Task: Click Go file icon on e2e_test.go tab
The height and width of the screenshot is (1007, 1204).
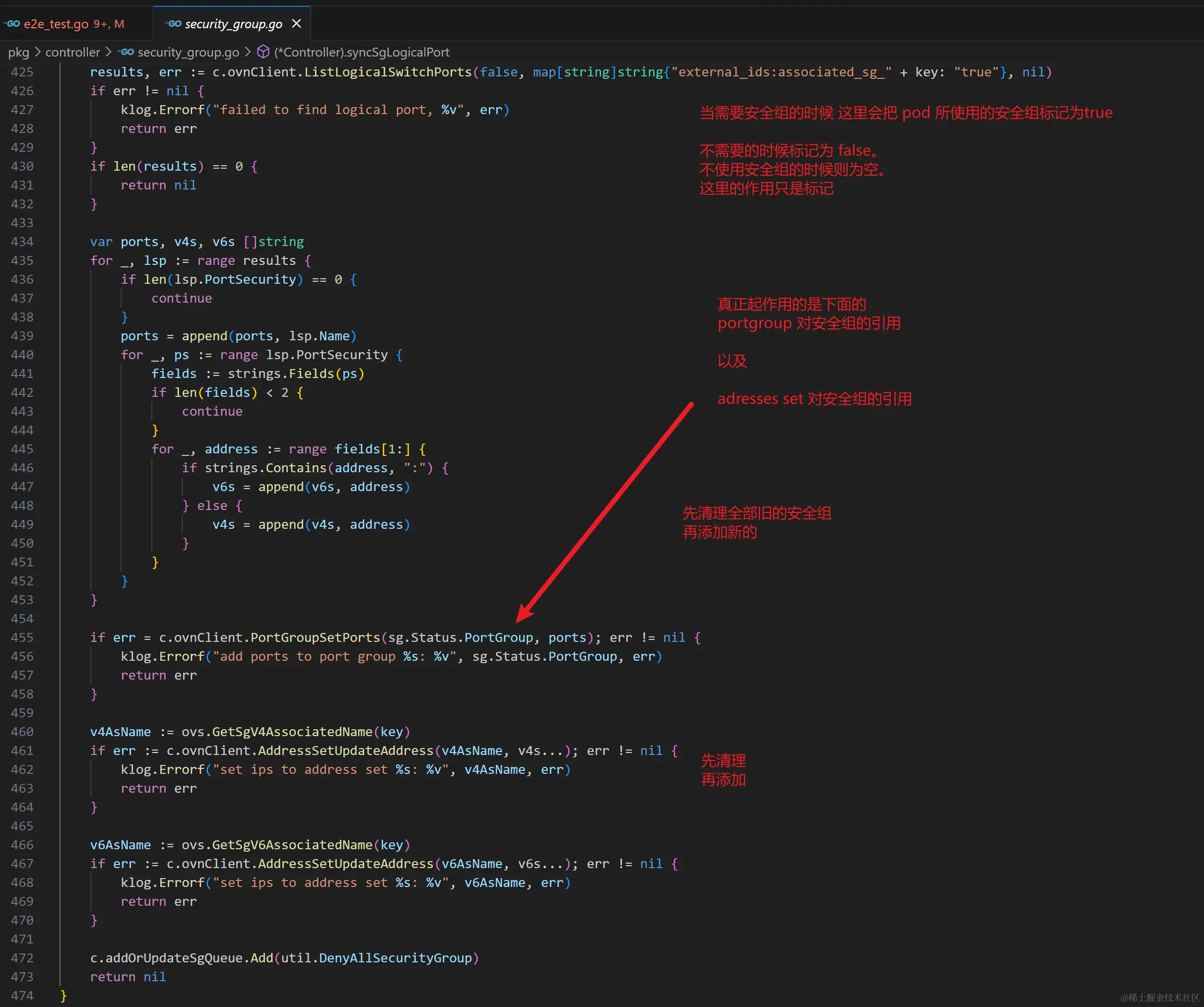Action: pos(12,24)
